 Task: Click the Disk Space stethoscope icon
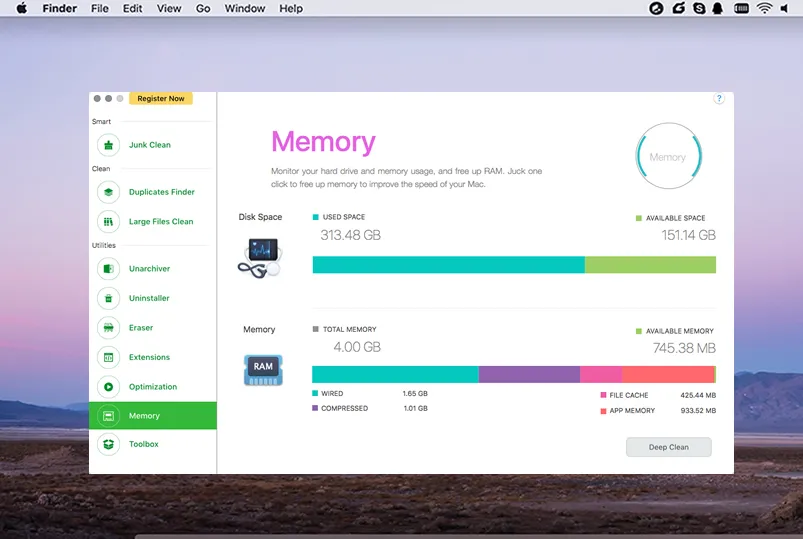pos(260,256)
